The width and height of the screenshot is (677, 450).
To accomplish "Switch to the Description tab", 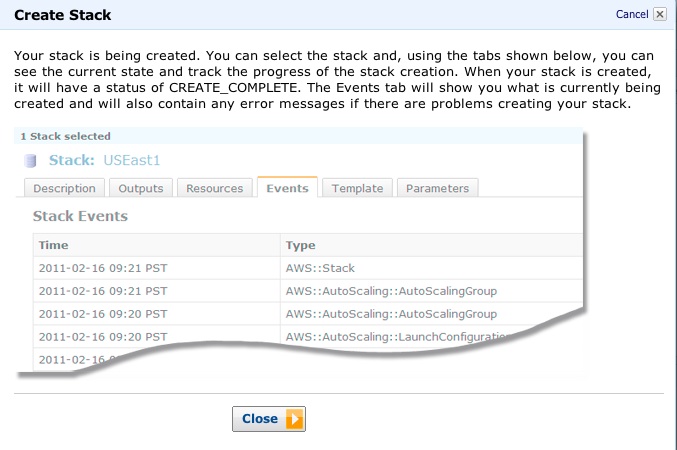I will (64, 188).
